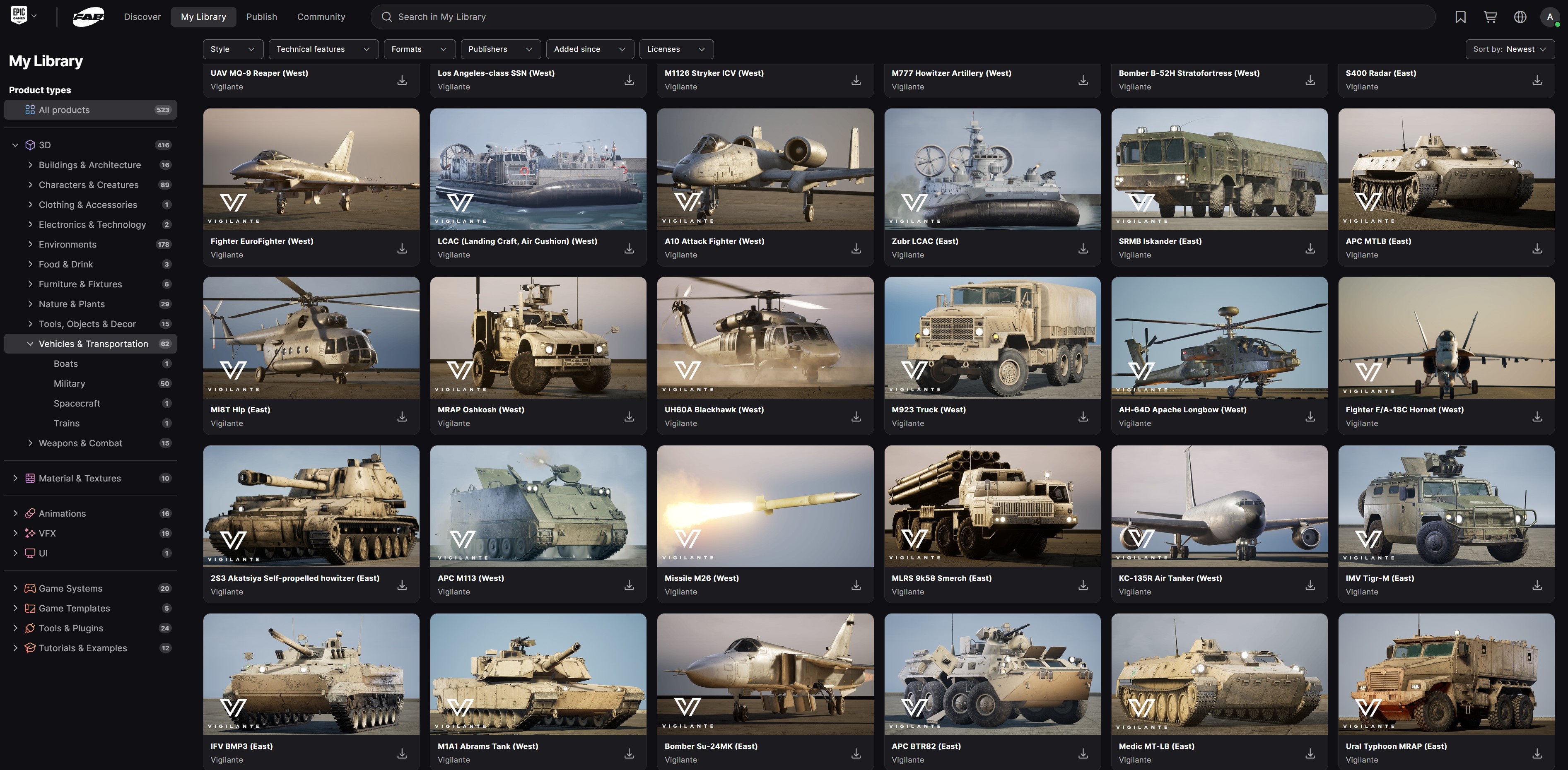
Task: Open the M1126 Stryker ICV (West) title
Action: pyautogui.click(x=714, y=73)
